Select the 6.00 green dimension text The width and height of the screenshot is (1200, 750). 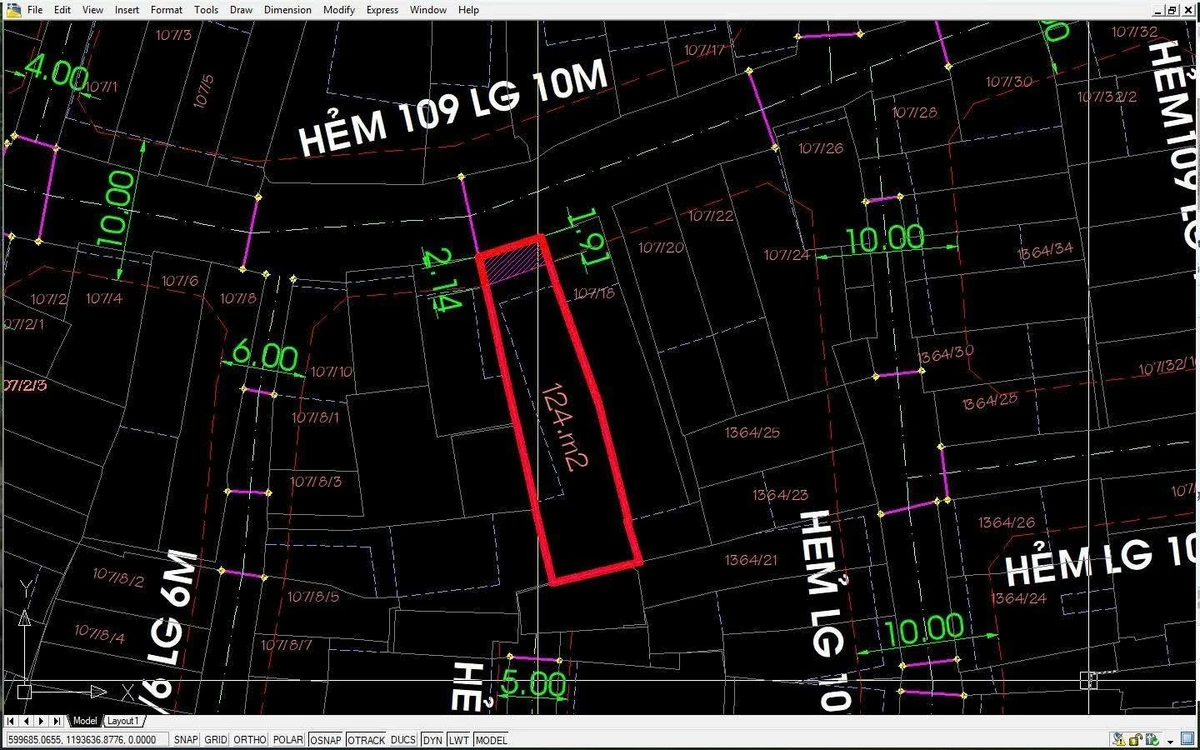tap(266, 355)
